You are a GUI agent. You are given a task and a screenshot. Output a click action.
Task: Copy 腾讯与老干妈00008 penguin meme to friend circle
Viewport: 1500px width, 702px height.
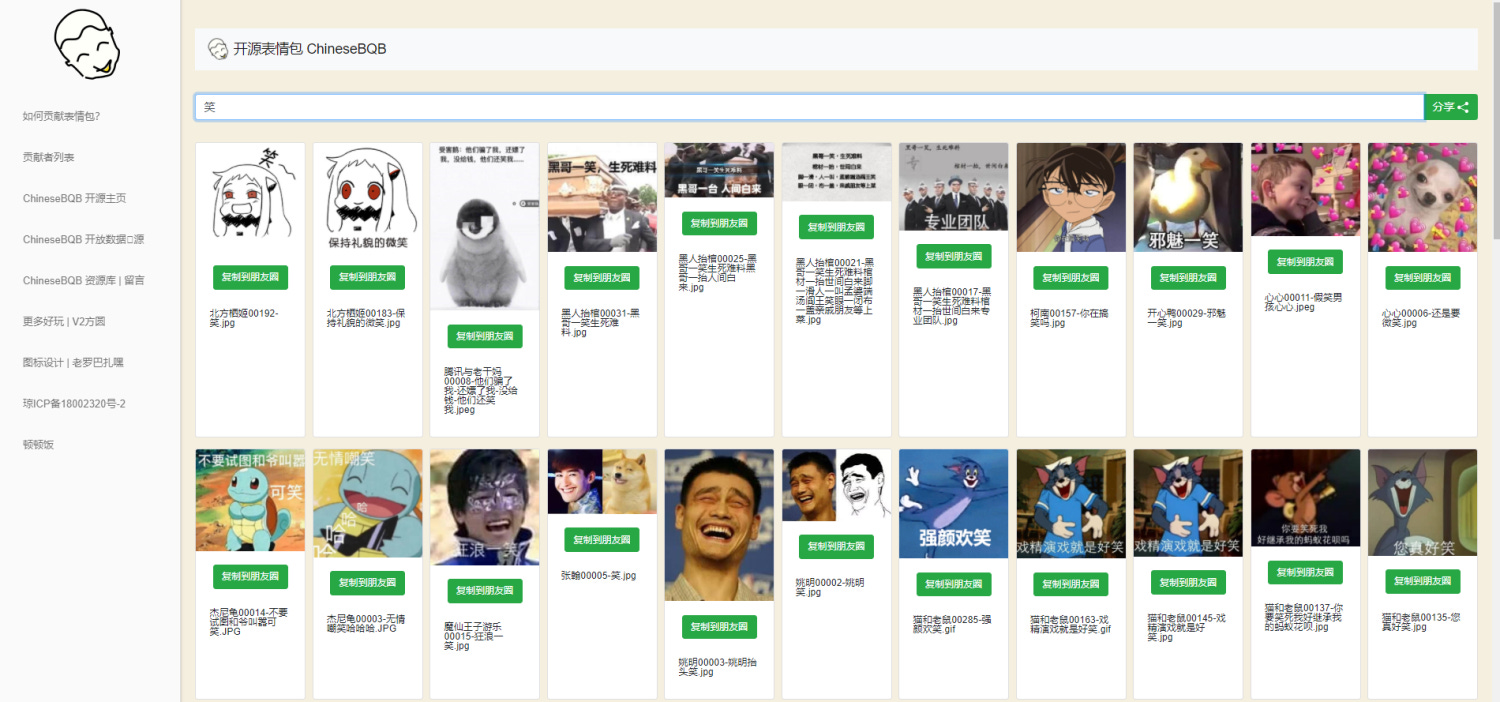point(484,336)
